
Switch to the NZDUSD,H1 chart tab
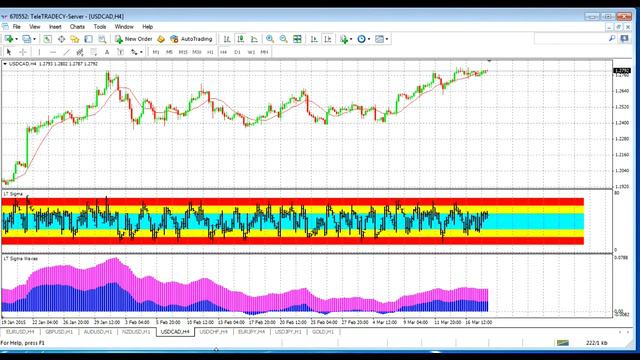coord(136,332)
